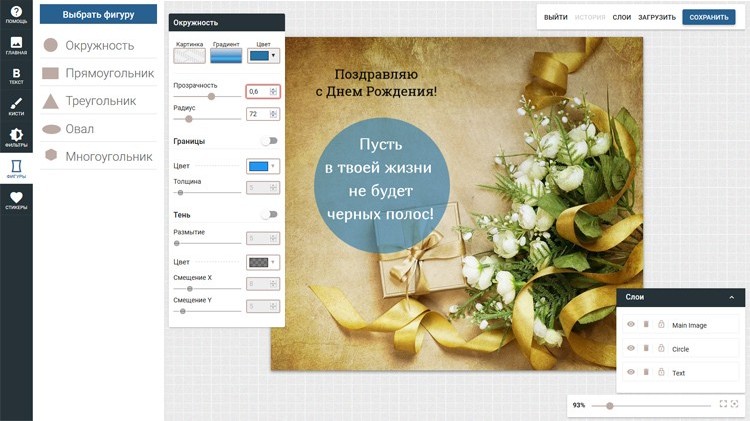Click the Смещение Y slider handle
This screenshot has width=750, height=421.
click(x=183, y=311)
